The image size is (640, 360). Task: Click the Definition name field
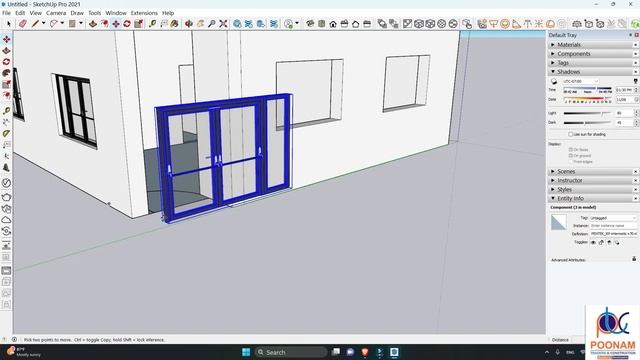click(613, 234)
